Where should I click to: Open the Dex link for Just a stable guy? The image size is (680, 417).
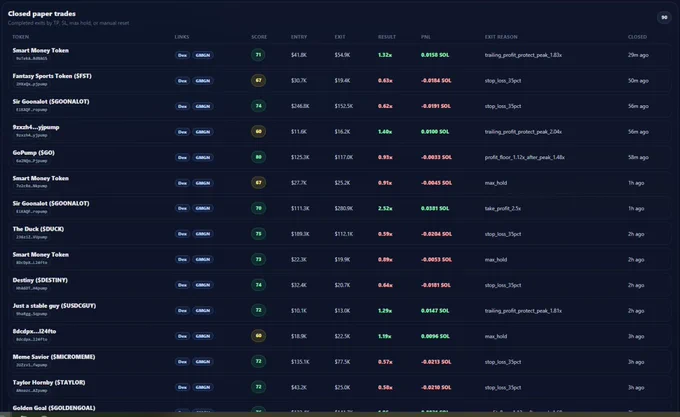click(182, 311)
